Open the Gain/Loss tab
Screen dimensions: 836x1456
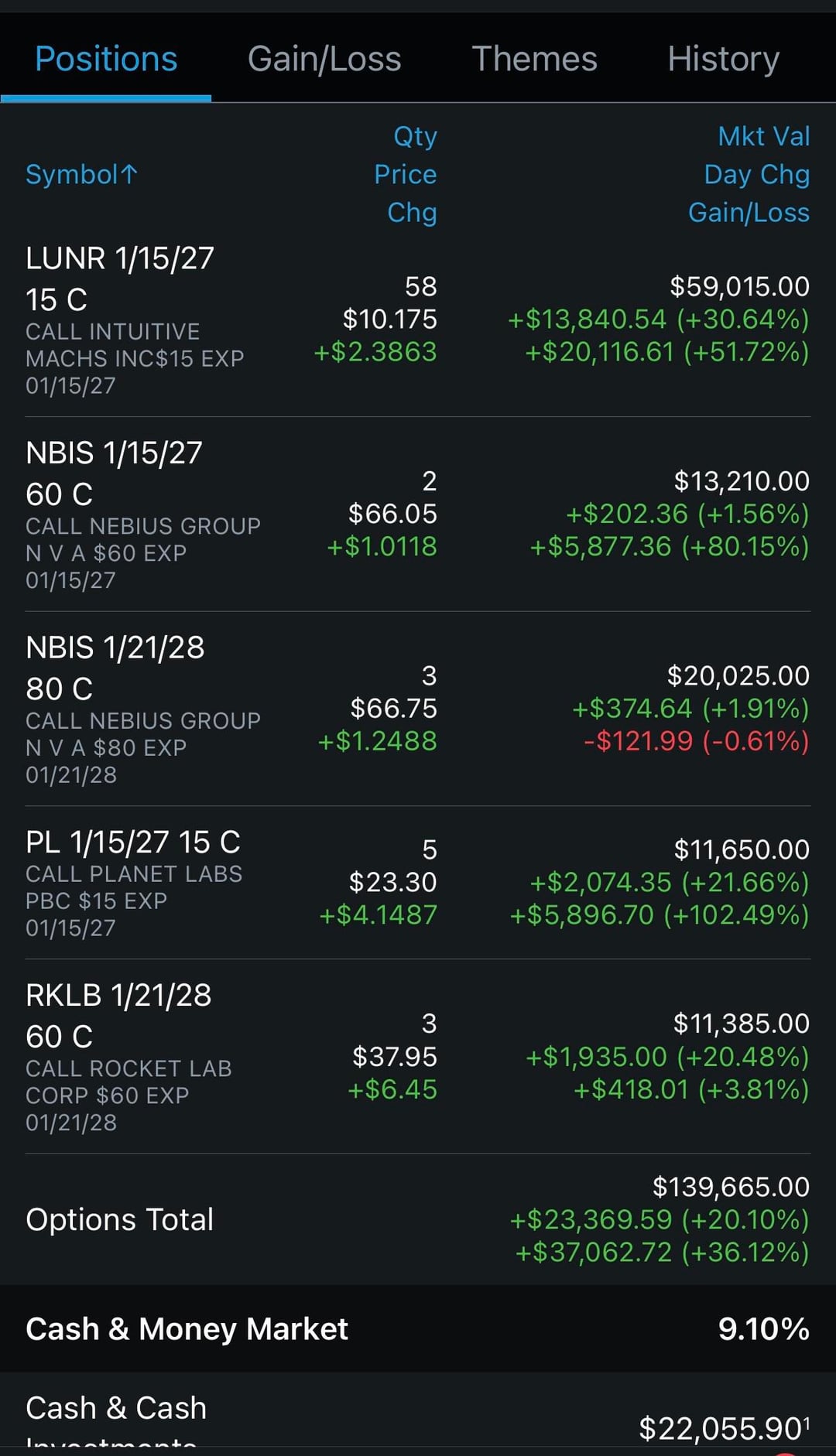click(x=324, y=59)
